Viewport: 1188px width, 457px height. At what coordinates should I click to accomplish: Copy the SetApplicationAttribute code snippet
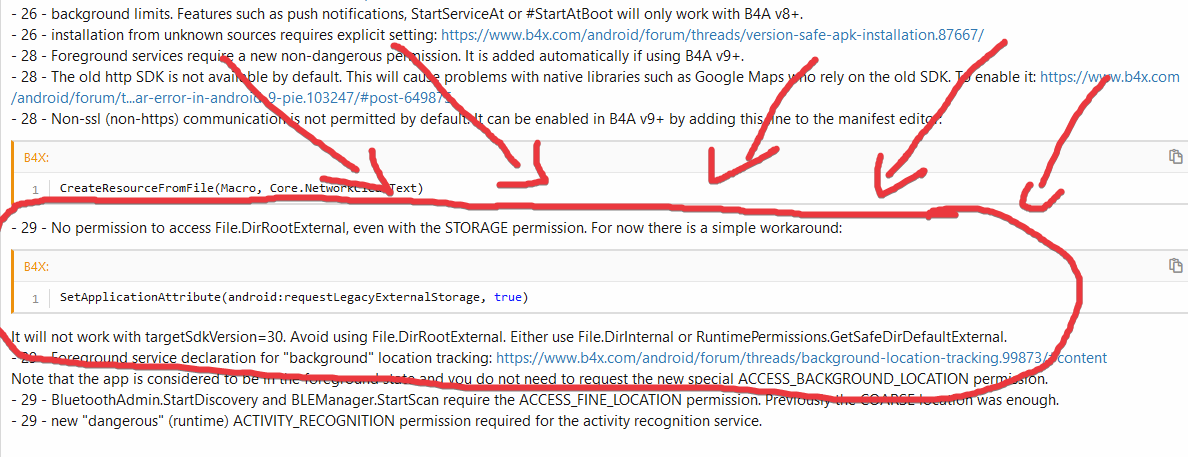[x=1176, y=266]
